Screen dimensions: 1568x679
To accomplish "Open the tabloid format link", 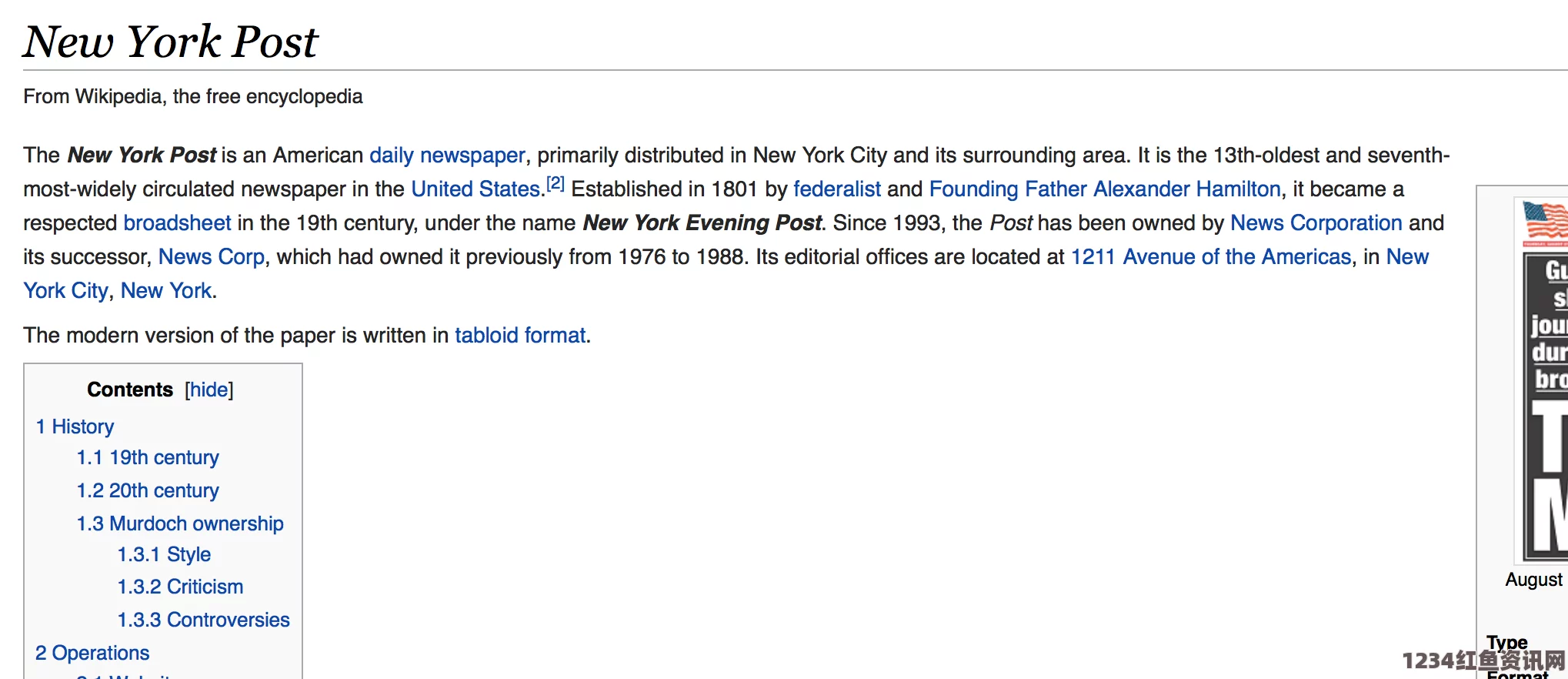I will (x=520, y=336).
